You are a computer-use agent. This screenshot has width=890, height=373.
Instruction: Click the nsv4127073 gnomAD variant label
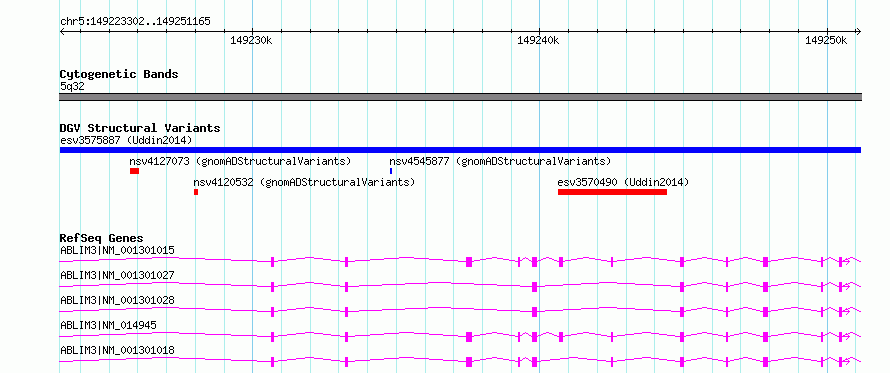(x=240, y=161)
